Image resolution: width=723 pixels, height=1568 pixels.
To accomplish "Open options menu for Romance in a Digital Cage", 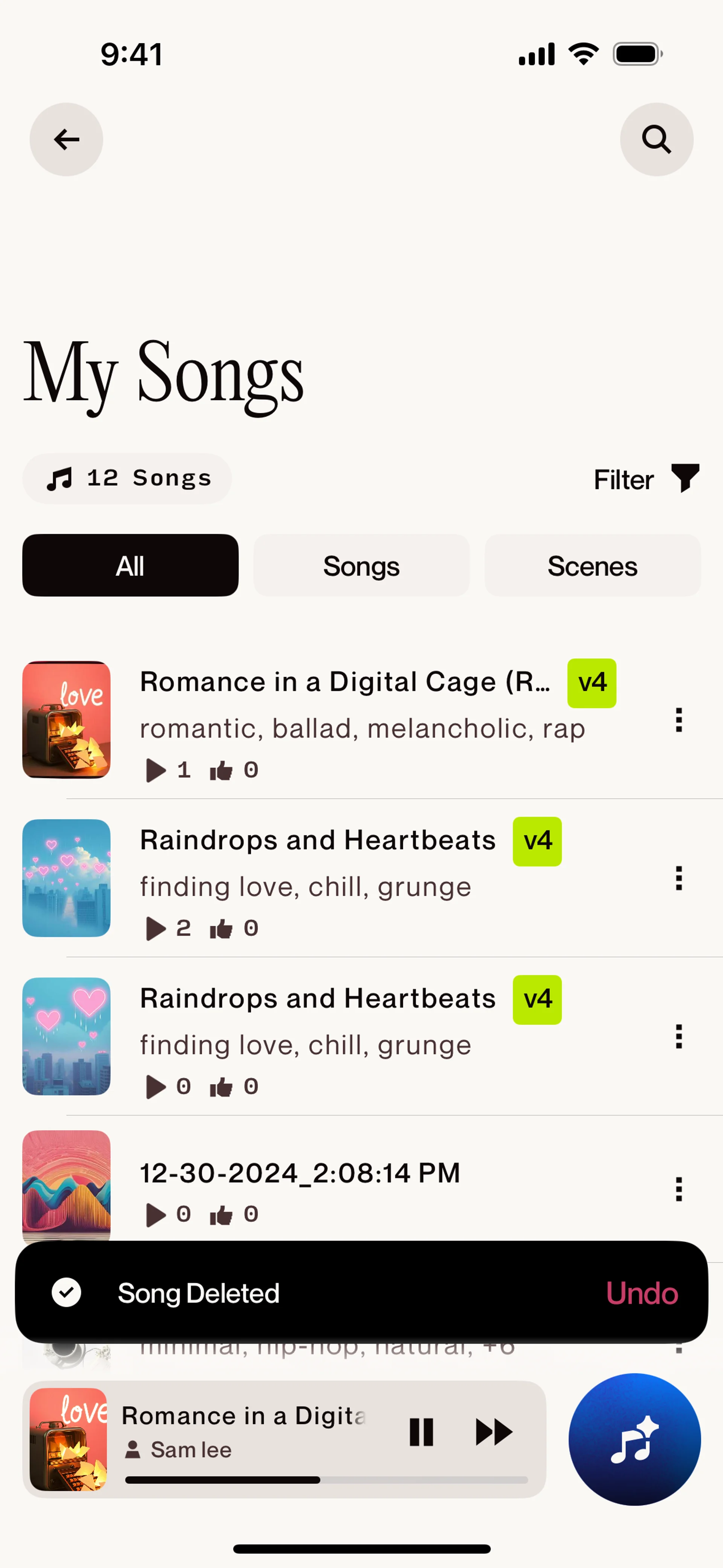I will coord(679,720).
